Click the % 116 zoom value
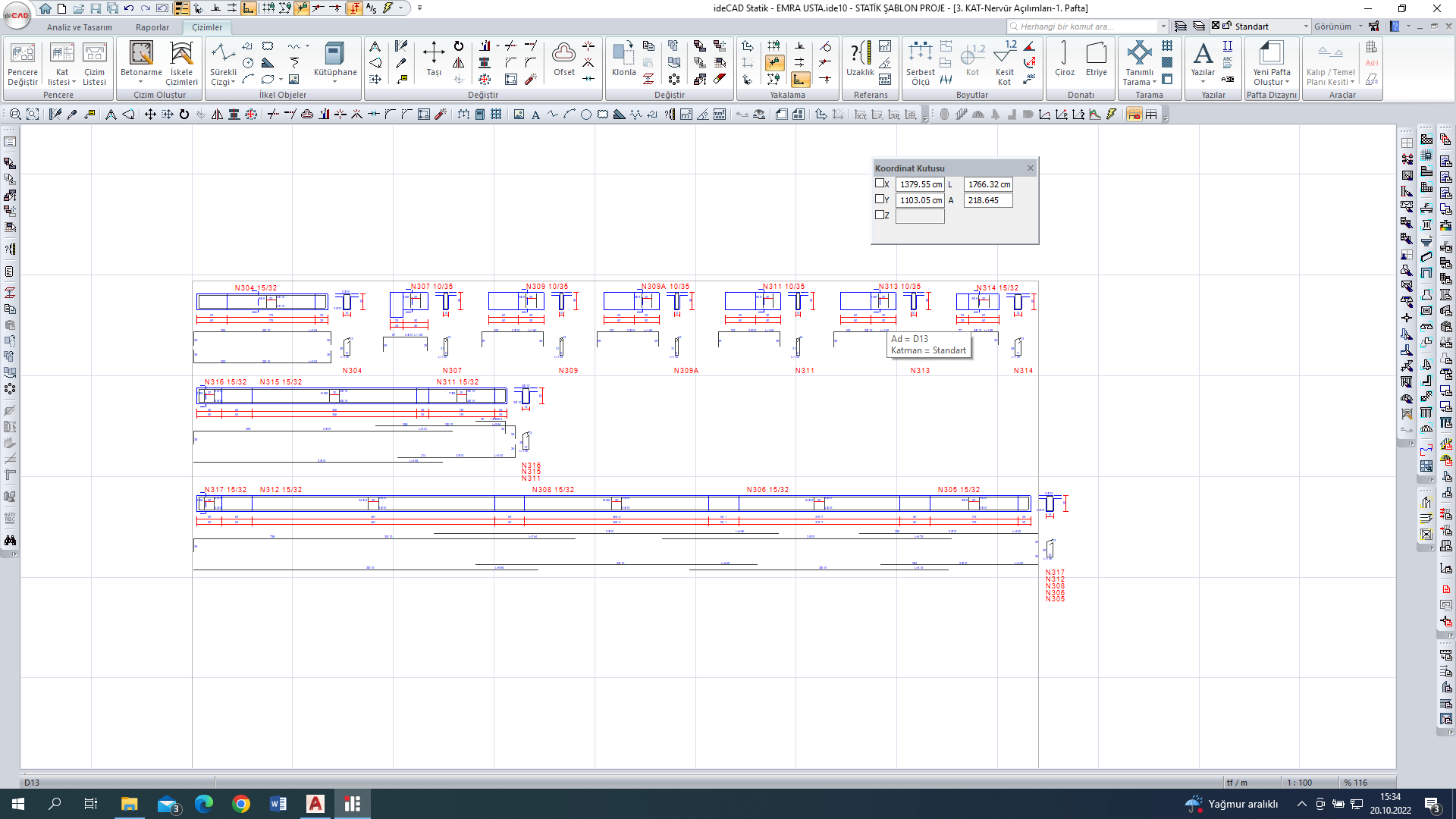This screenshot has height=819, width=1456. point(1355,783)
